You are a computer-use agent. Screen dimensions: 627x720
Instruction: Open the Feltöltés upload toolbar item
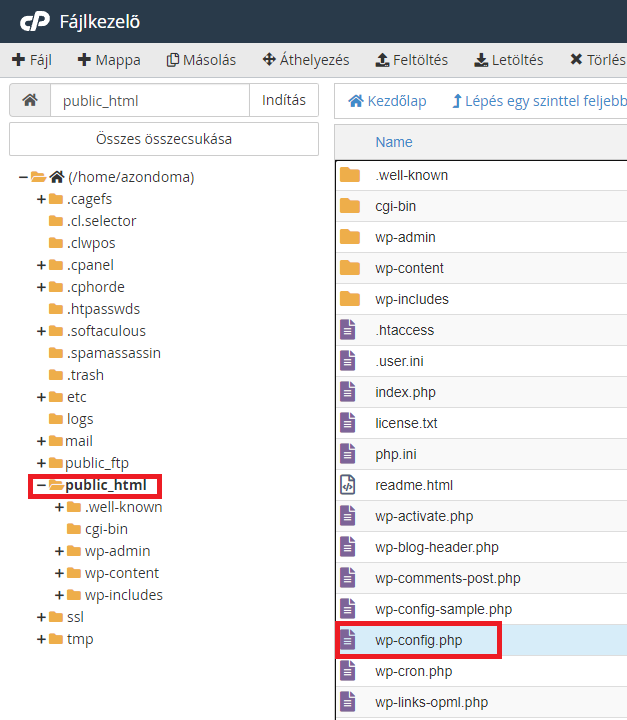coord(411,60)
